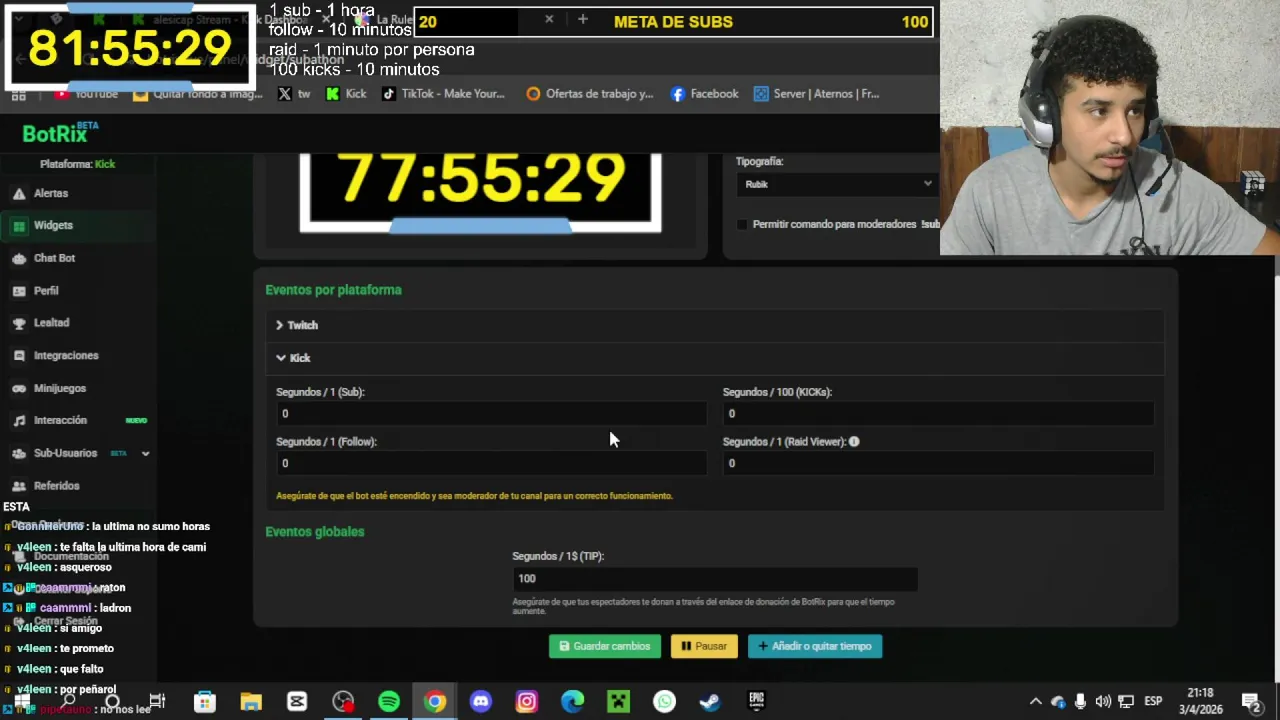Enable Permitir comando para moderadores checkbox
The image size is (1280, 720).
tap(742, 224)
